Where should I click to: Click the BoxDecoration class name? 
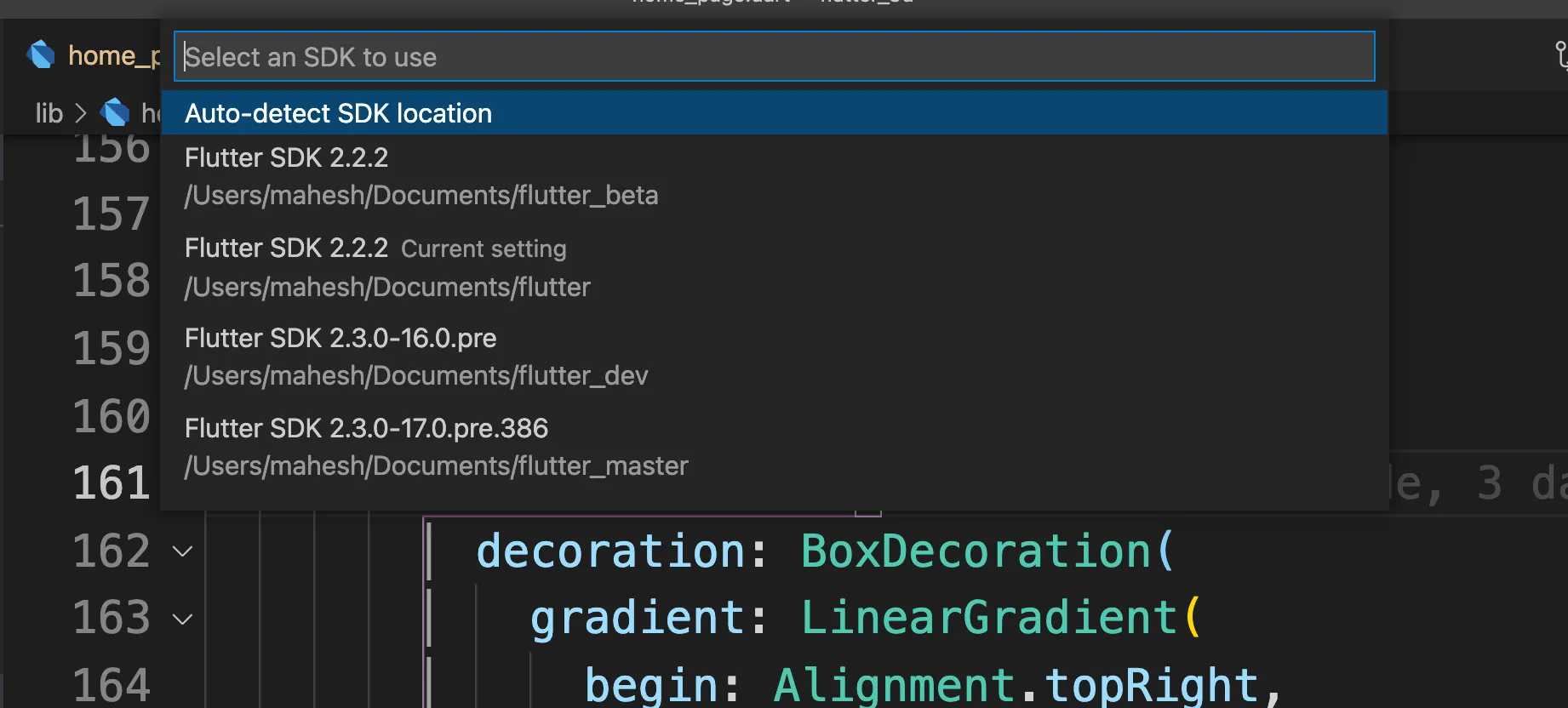(976, 551)
